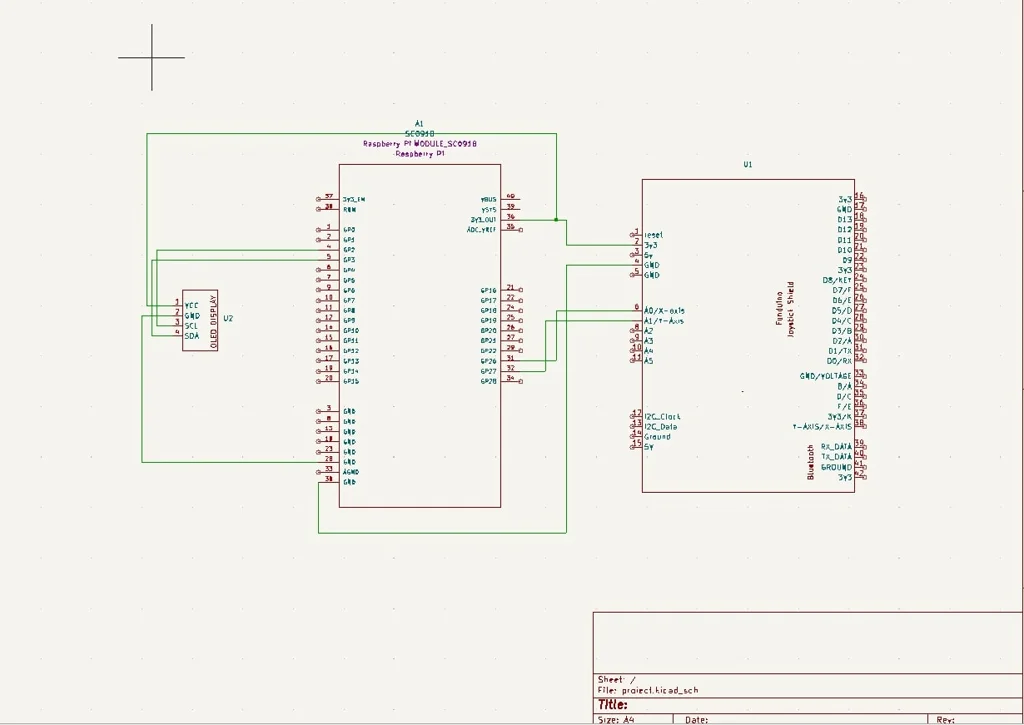
Task: Click pin number 37 beside 3V3_EN
Action: [x=329, y=196]
